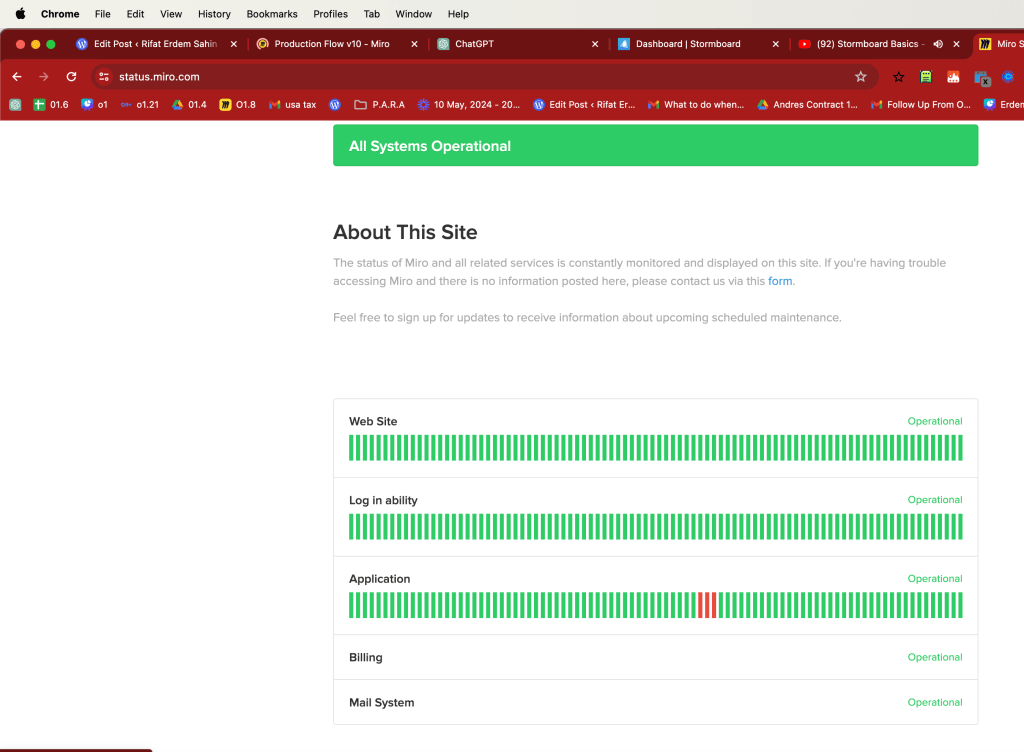Screen dimensions: 1024x752
Task: Click the browser back arrow
Action: pos(17,76)
